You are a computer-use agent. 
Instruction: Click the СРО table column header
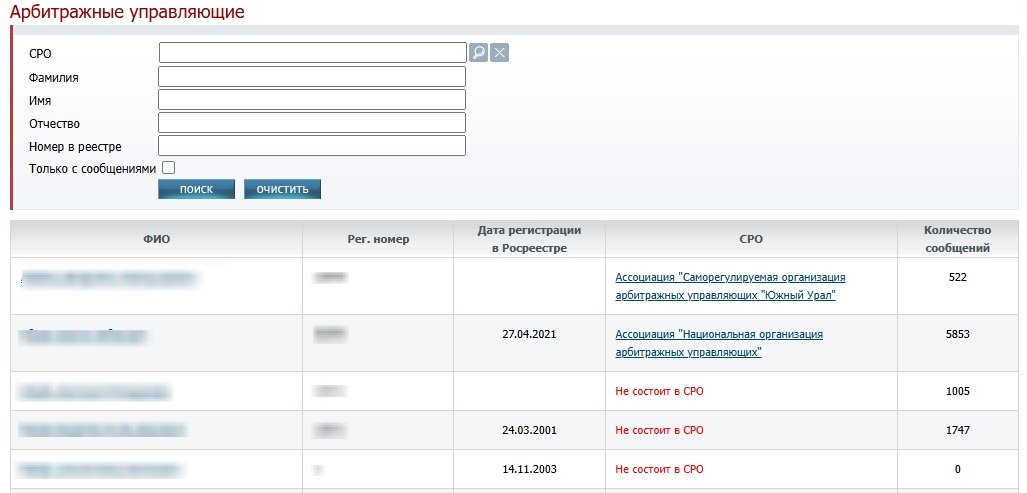coord(751,239)
